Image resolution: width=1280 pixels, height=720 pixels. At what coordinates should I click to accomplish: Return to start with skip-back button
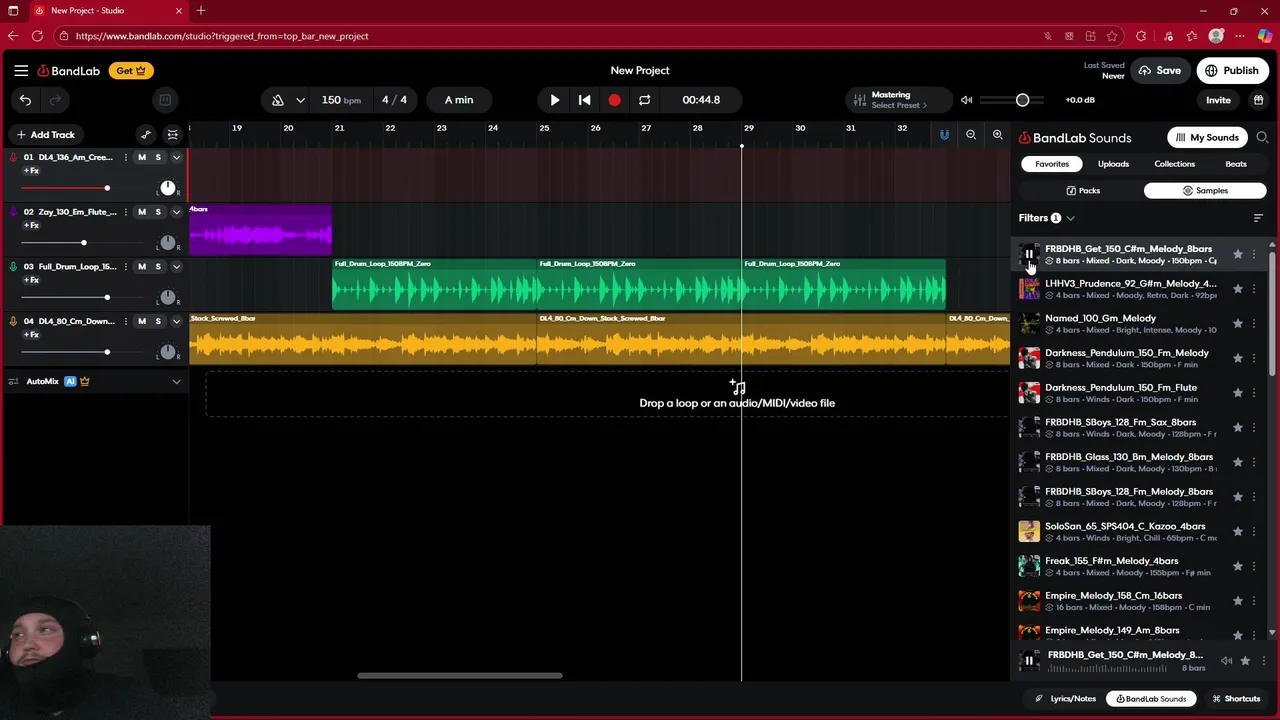585,100
